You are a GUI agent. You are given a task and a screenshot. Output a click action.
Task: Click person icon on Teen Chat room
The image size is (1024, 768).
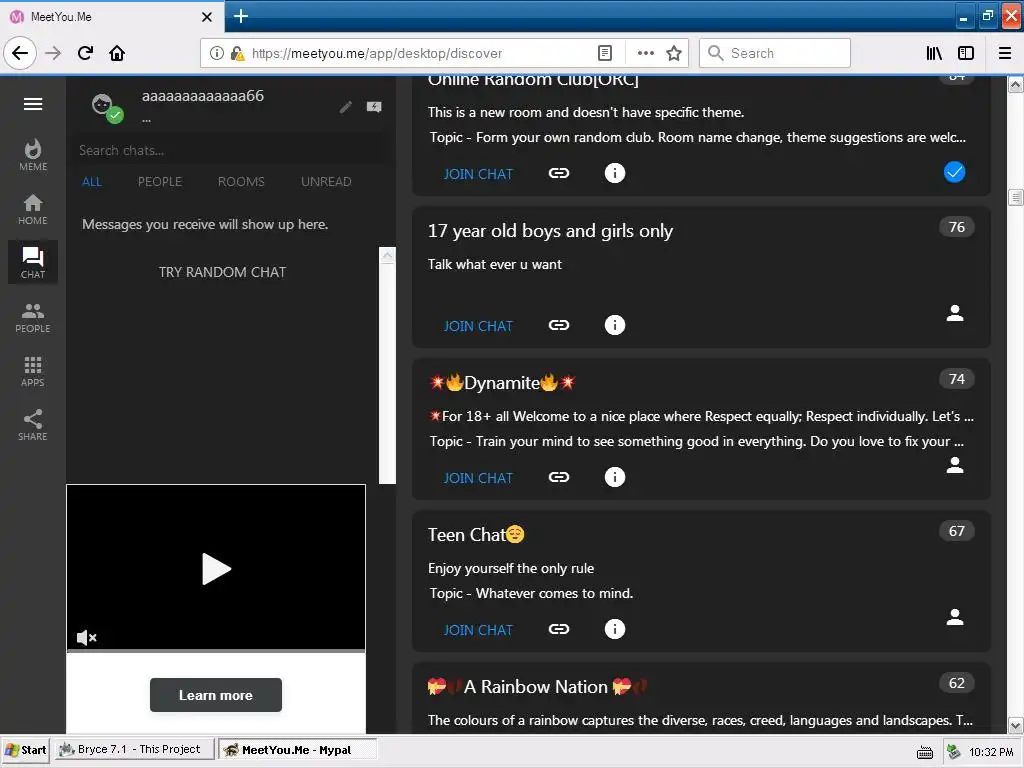(x=955, y=617)
